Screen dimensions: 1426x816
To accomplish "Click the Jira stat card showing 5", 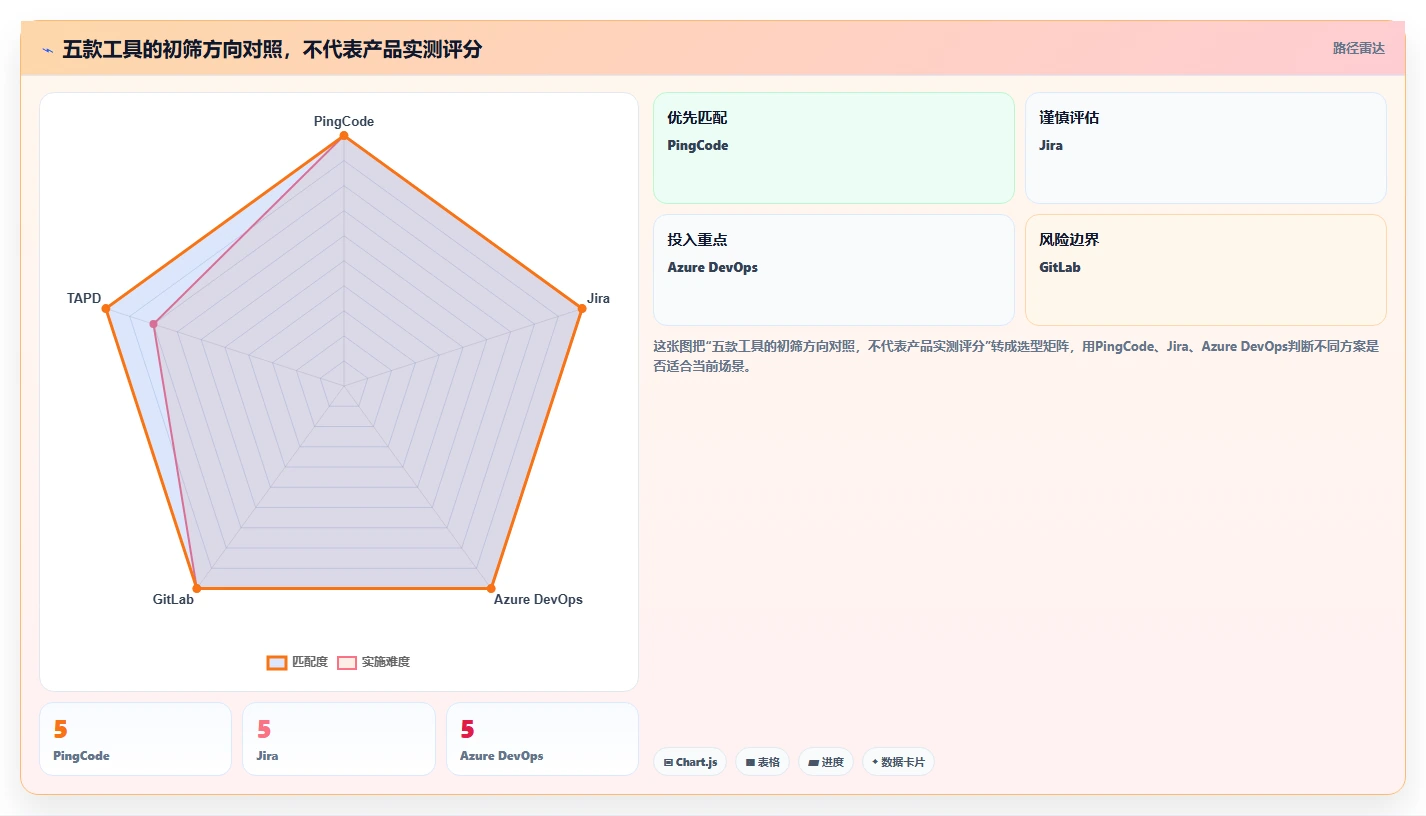I will coord(339,739).
